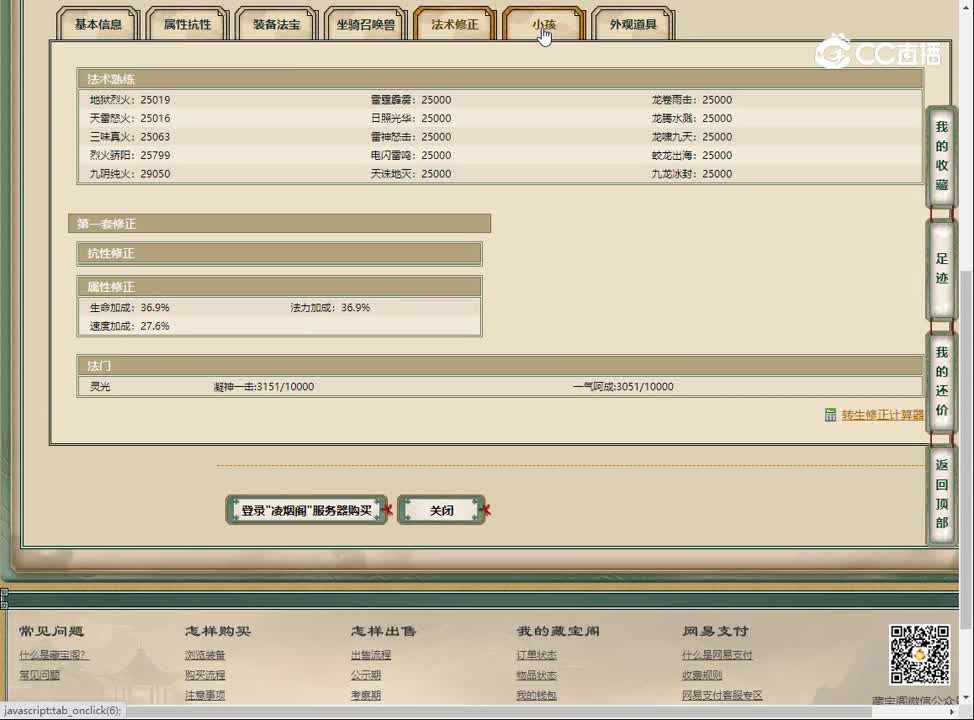Viewport: 974px width, 720px height.
Task: Open 足迹 side panel button
Action: click(942, 268)
